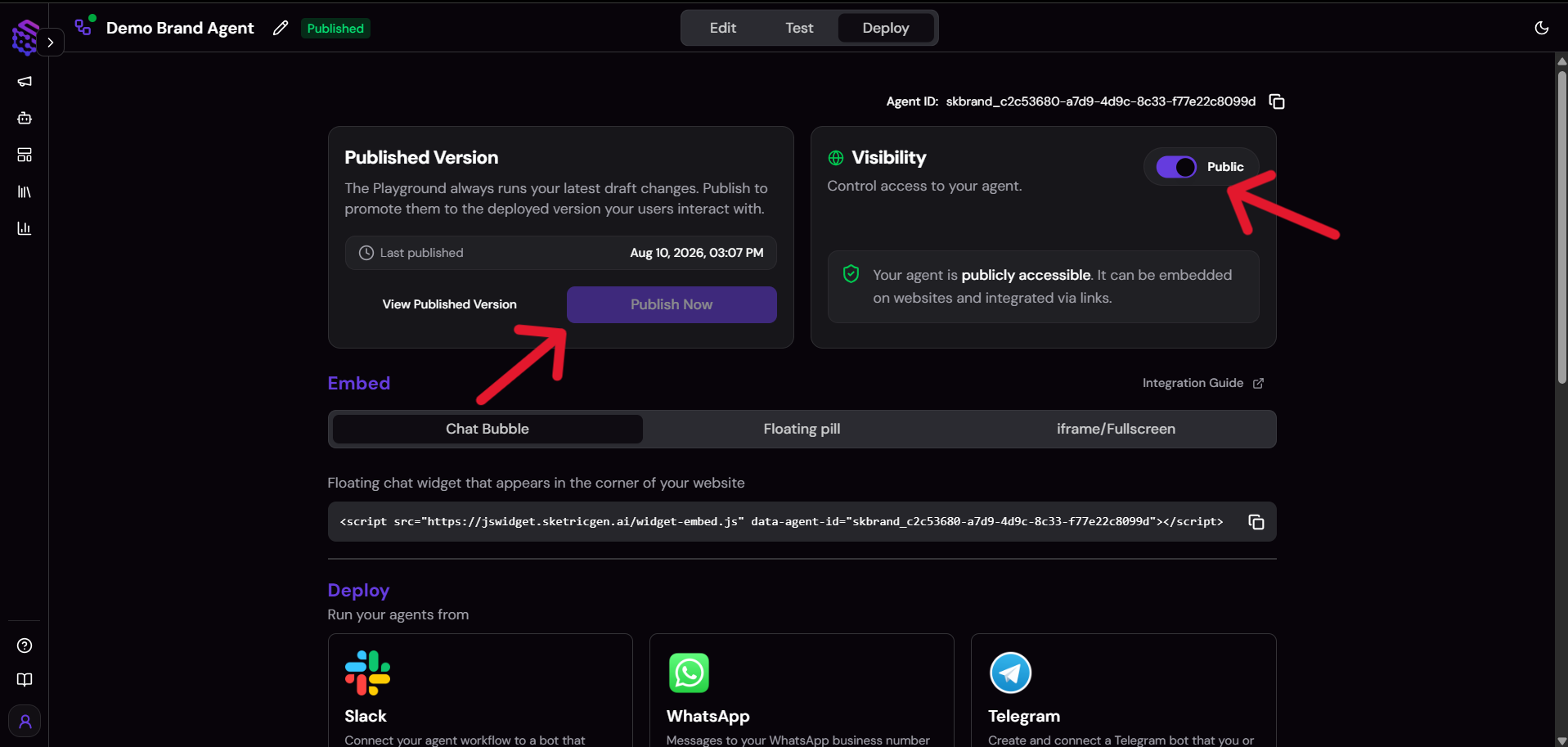Switch to the Test tab

799,28
